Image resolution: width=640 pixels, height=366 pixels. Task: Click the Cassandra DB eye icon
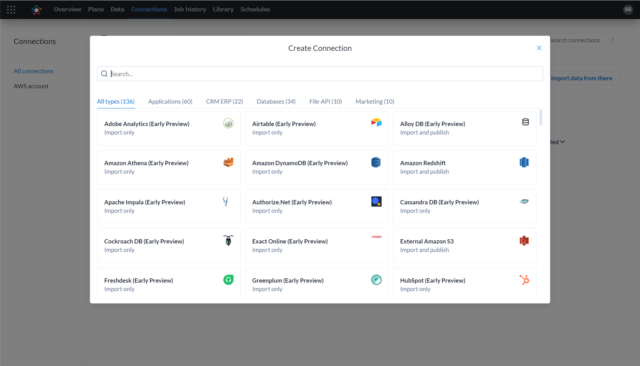click(524, 201)
